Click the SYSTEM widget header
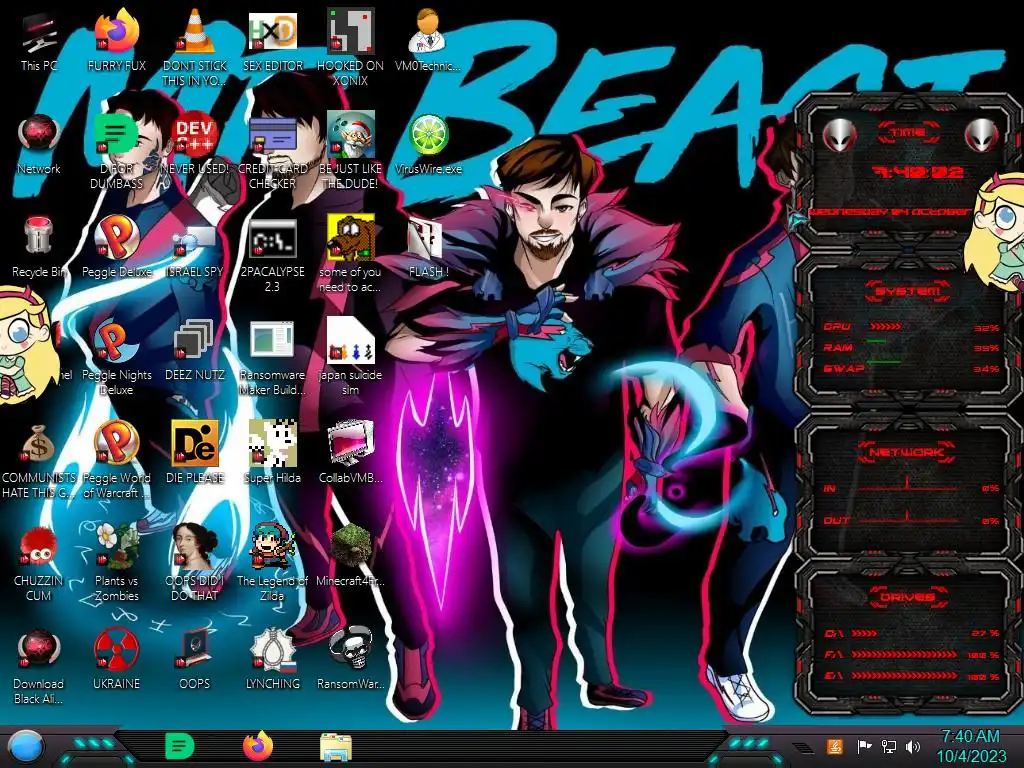Viewport: 1024px width, 768px height. tap(908, 291)
